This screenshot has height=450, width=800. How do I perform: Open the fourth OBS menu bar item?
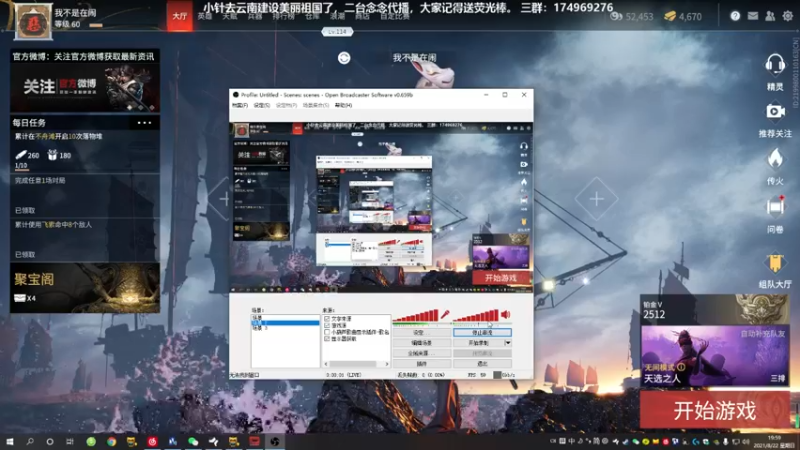click(316, 105)
